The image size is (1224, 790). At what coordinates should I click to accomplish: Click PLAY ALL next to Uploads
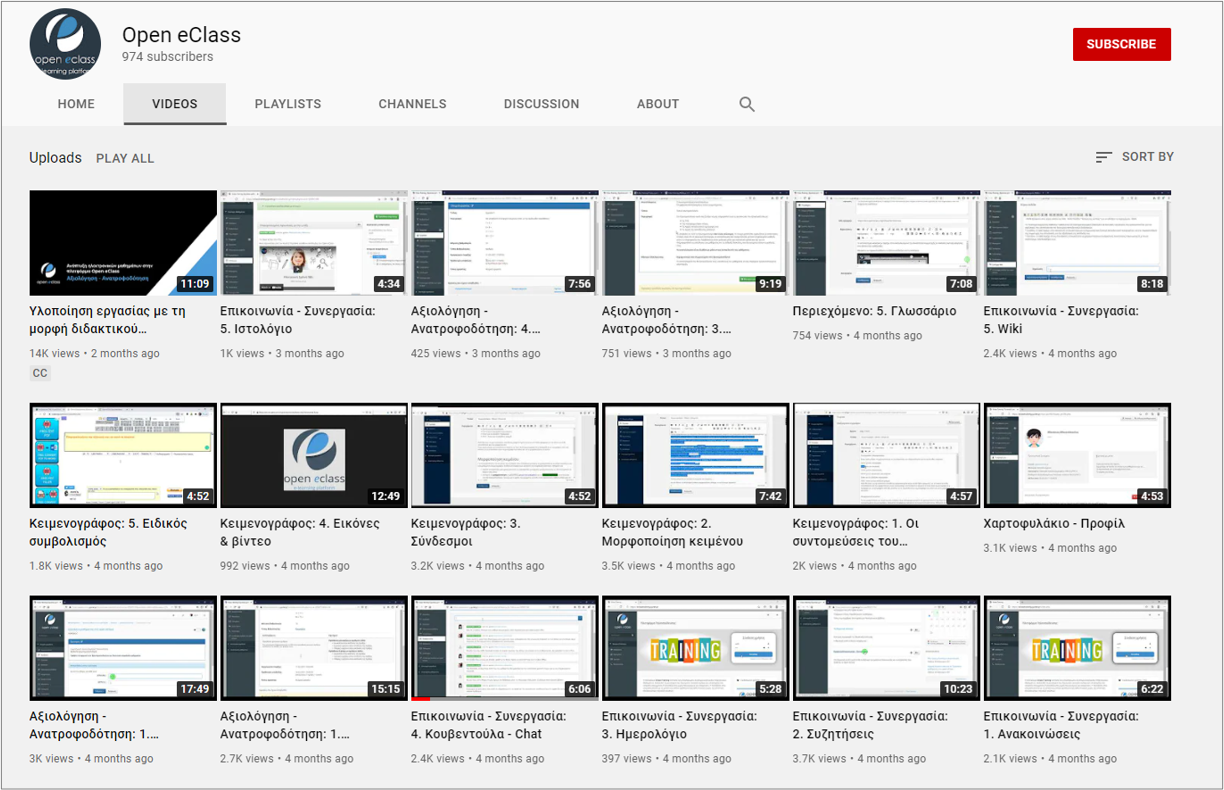[x=125, y=158]
